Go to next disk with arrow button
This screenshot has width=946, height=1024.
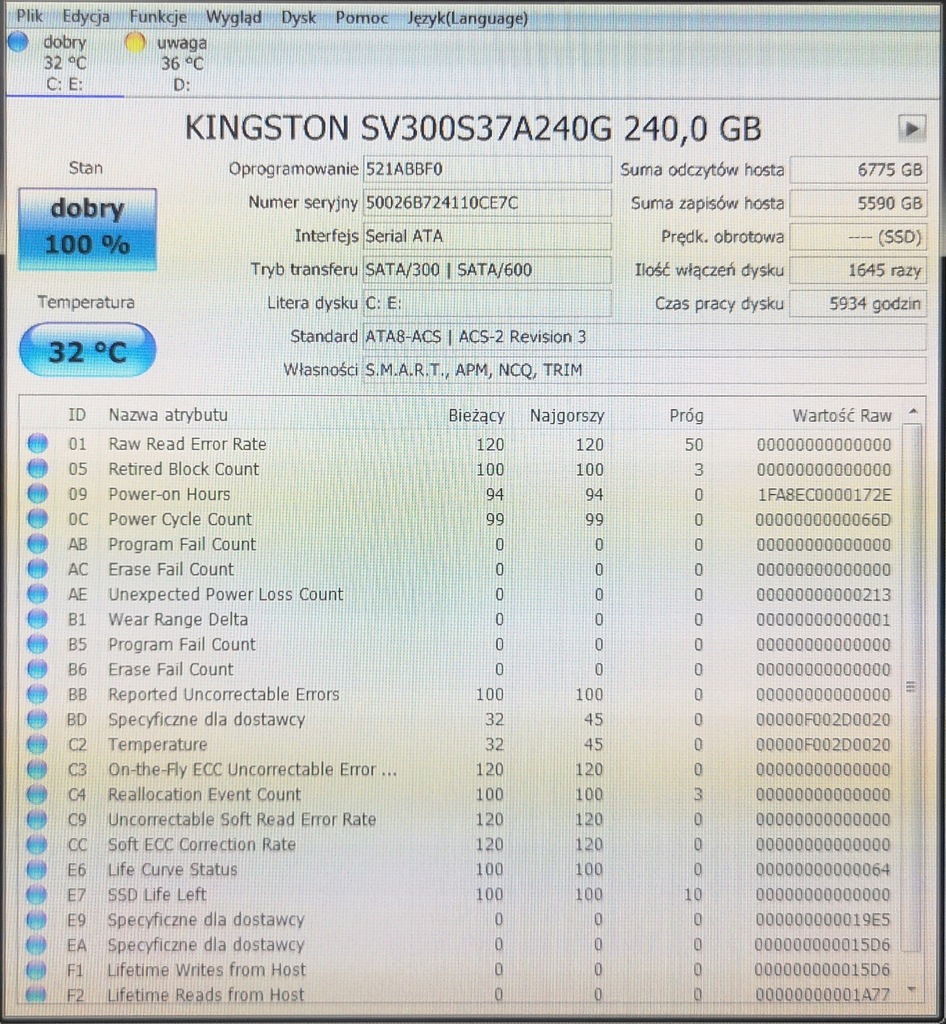pos(911,128)
